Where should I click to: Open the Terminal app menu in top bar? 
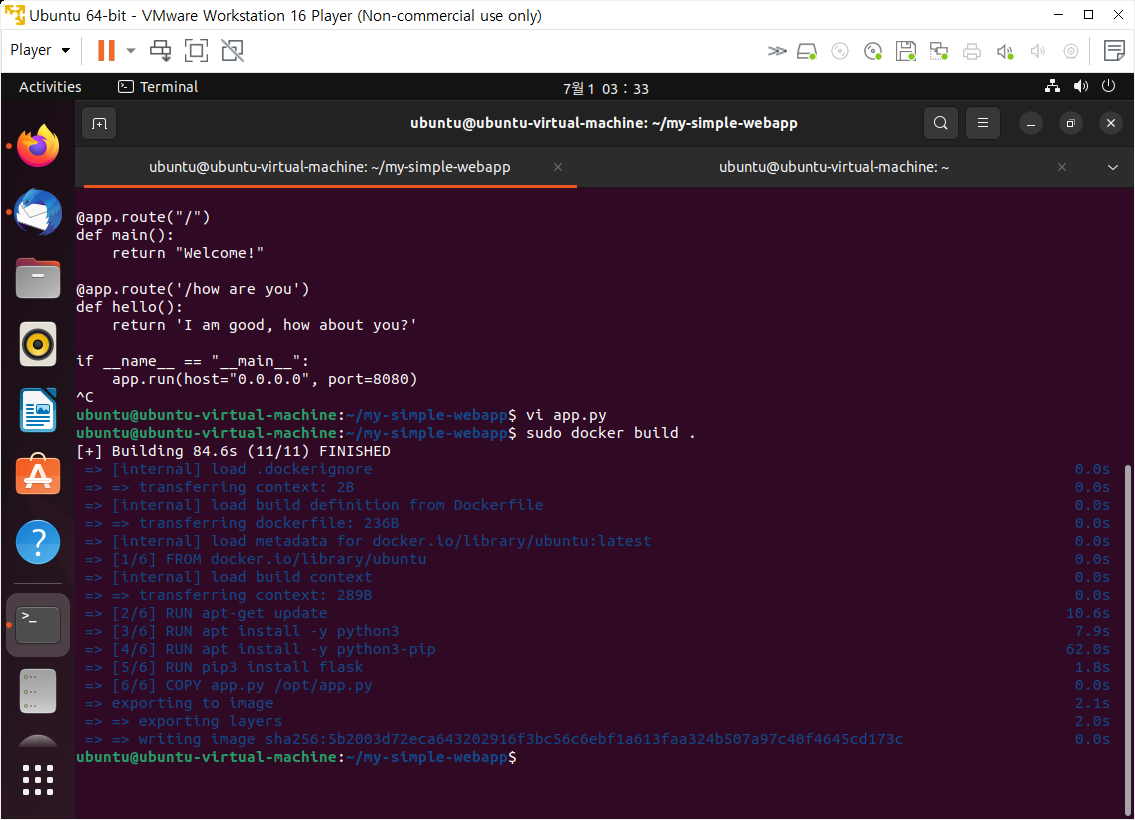point(158,87)
